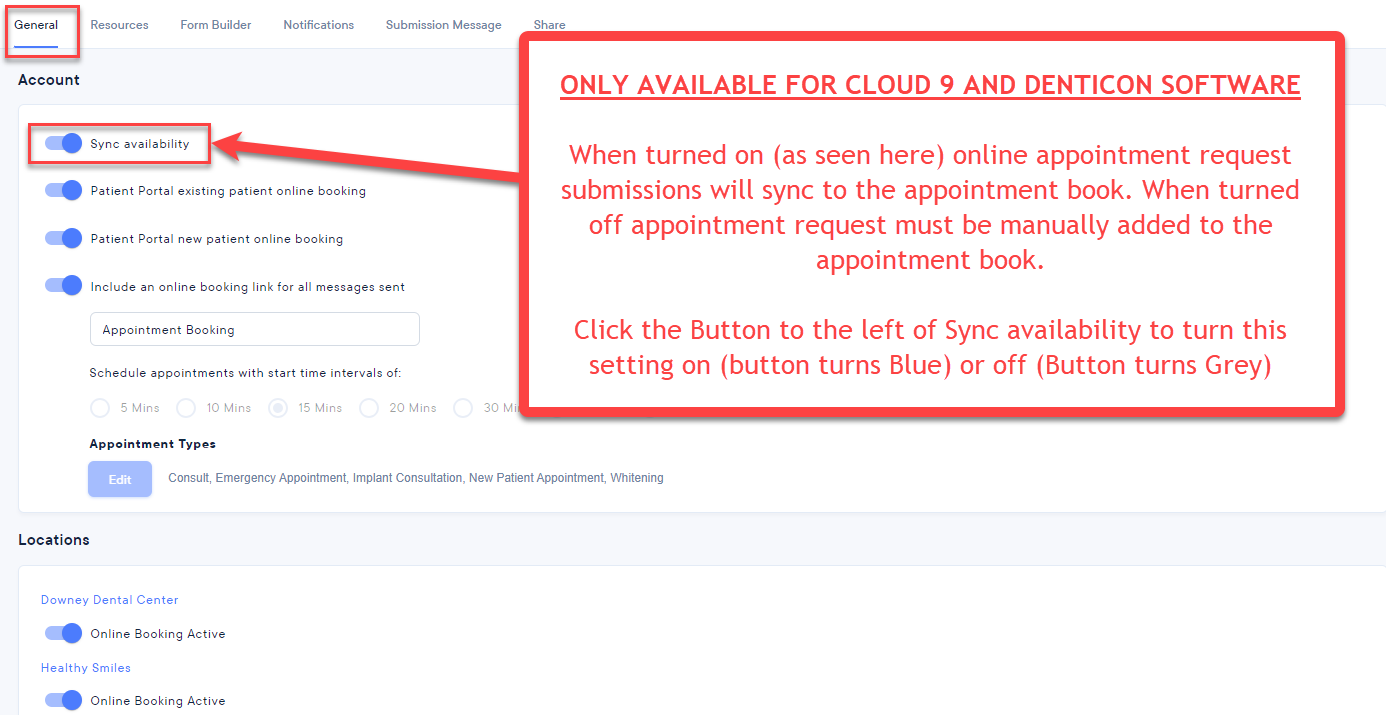Disable Patient Portal existing patient online booking

coord(64,191)
